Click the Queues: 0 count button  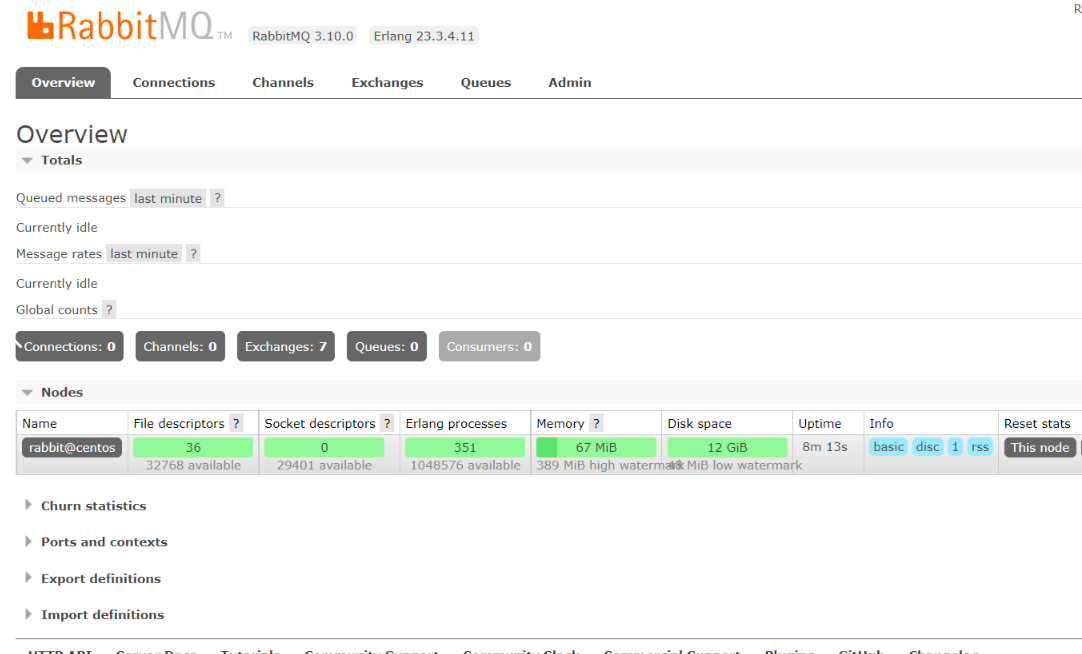pyautogui.click(x=386, y=346)
